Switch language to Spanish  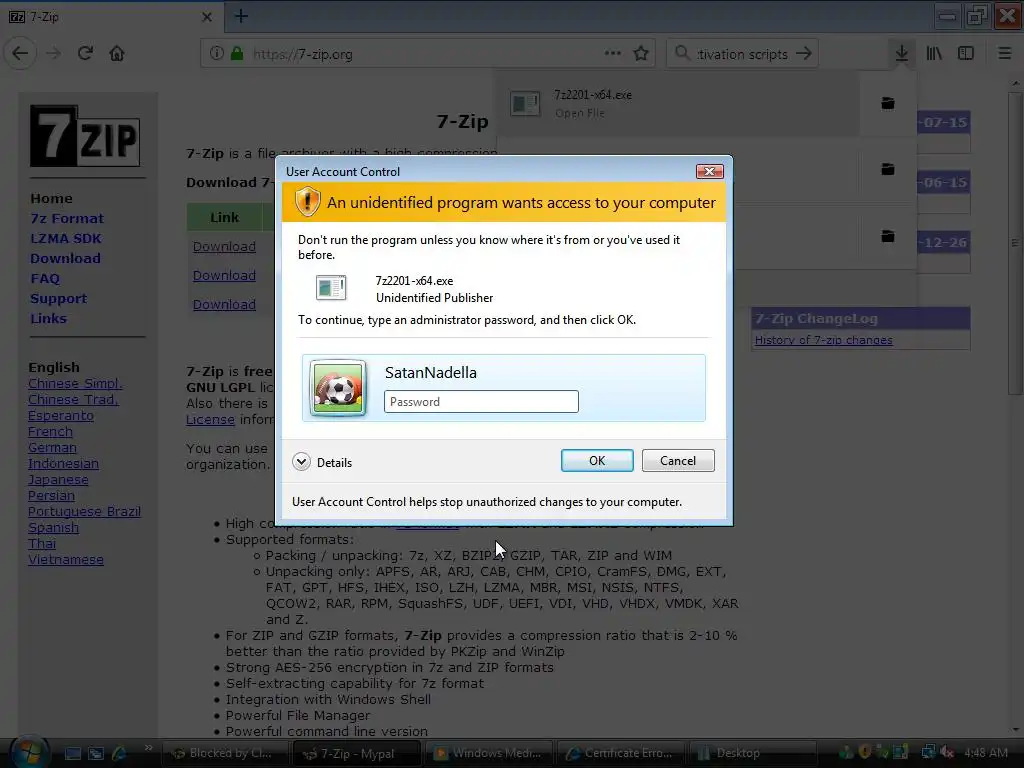coord(54,528)
